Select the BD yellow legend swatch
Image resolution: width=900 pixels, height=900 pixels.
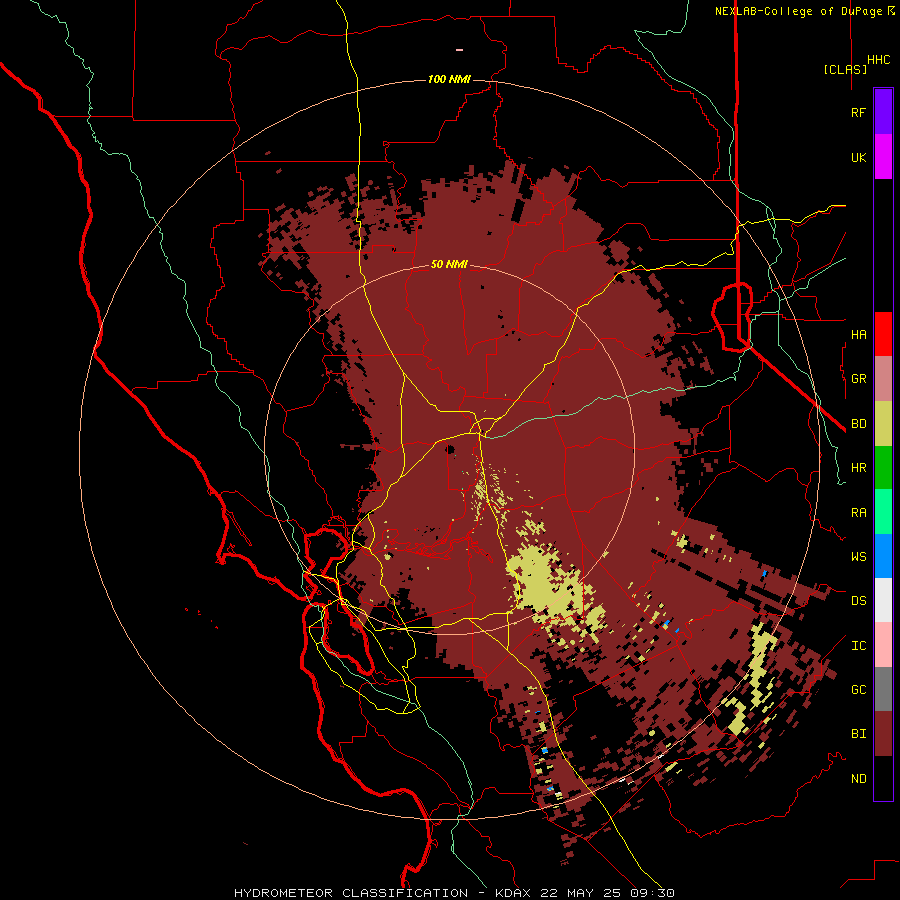(883, 423)
